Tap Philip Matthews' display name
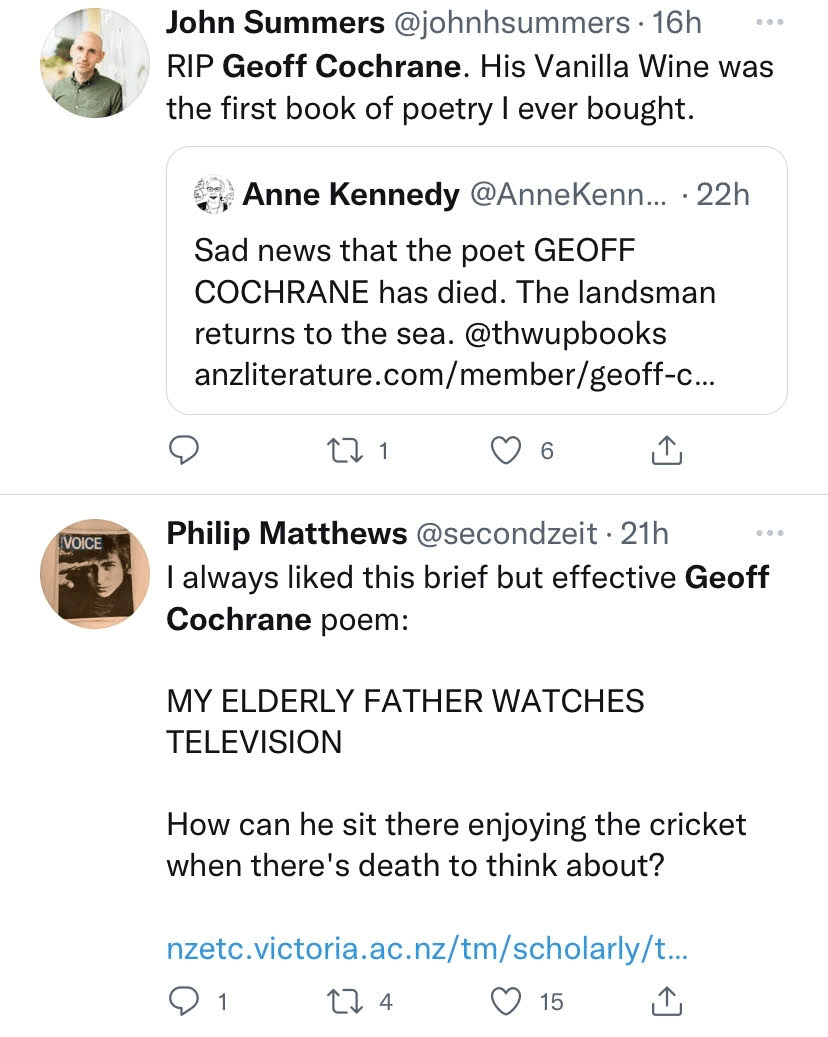This screenshot has width=828, height=1037. 285,534
